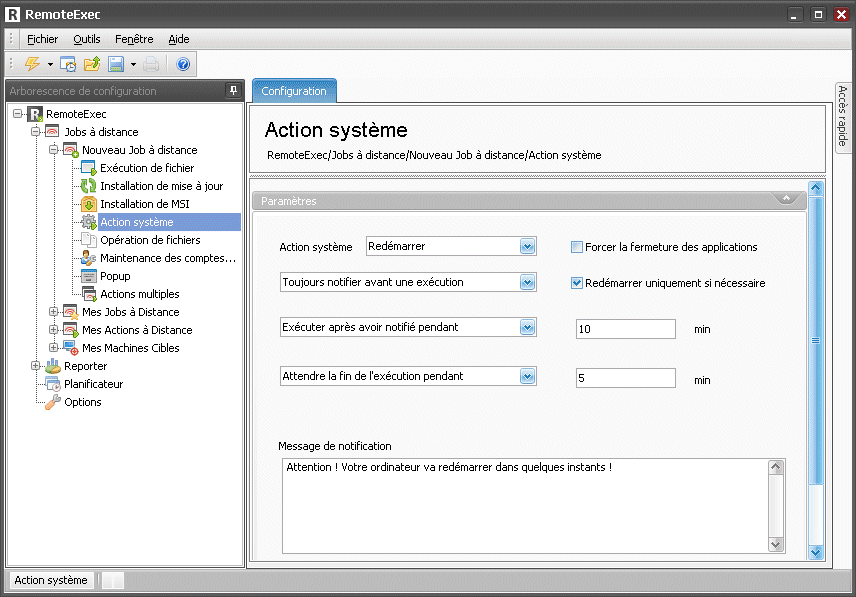Click the wait duration field showing 5
The width and height of the screenshot is (856, 597).
click(626, 378)
